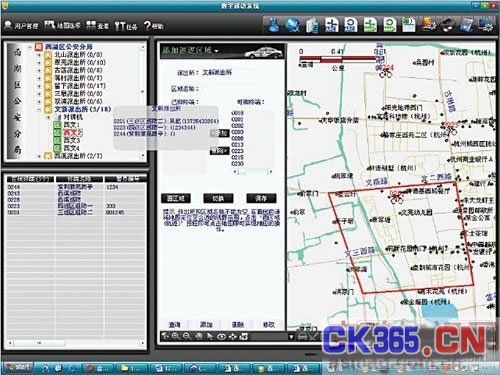Screen dimensions: 500x375
Task: Click the green plus document icon
Action: 370,25
